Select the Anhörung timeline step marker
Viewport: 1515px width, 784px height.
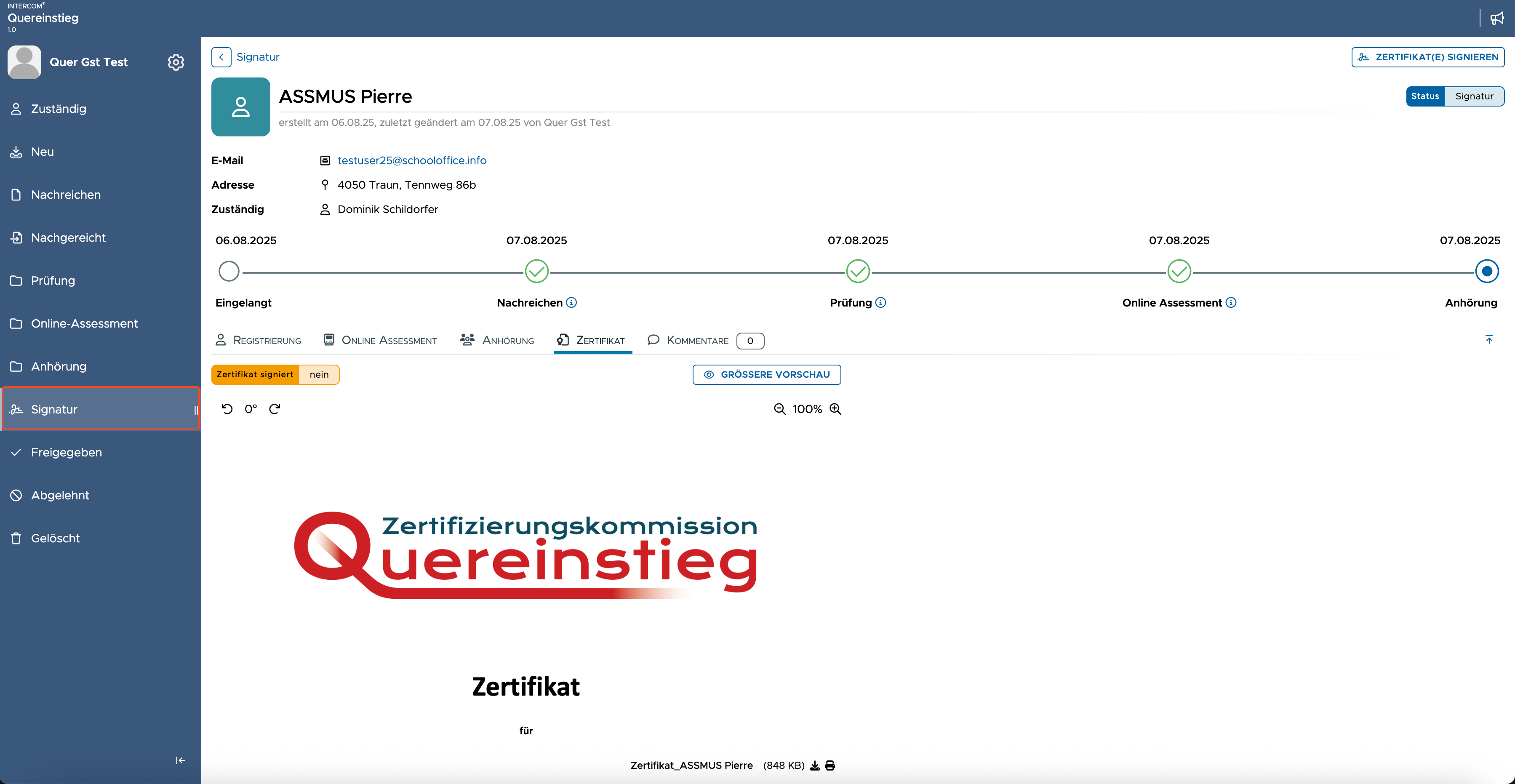coord(1487,272)
